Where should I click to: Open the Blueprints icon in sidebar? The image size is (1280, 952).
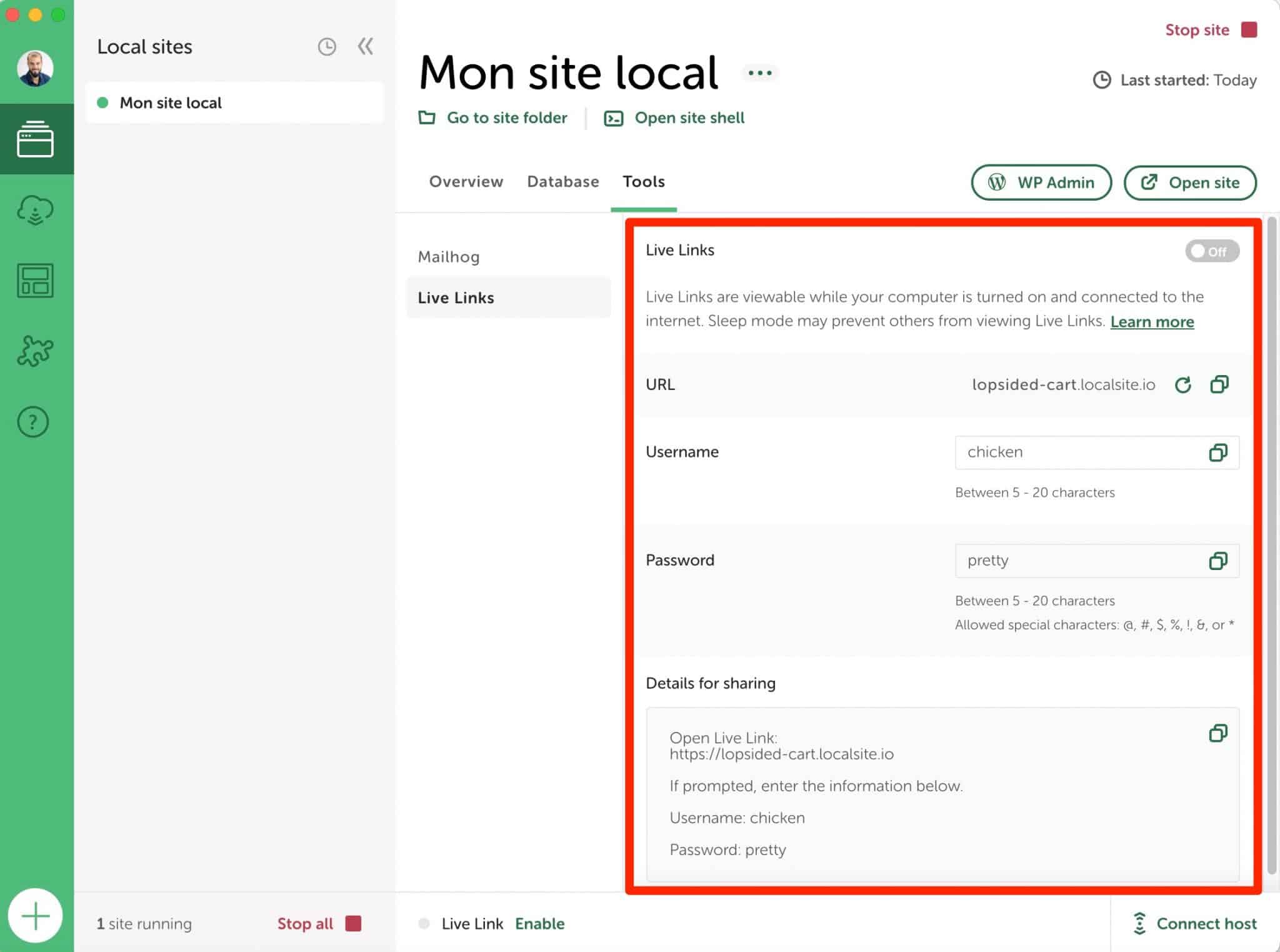click(35, 281)
